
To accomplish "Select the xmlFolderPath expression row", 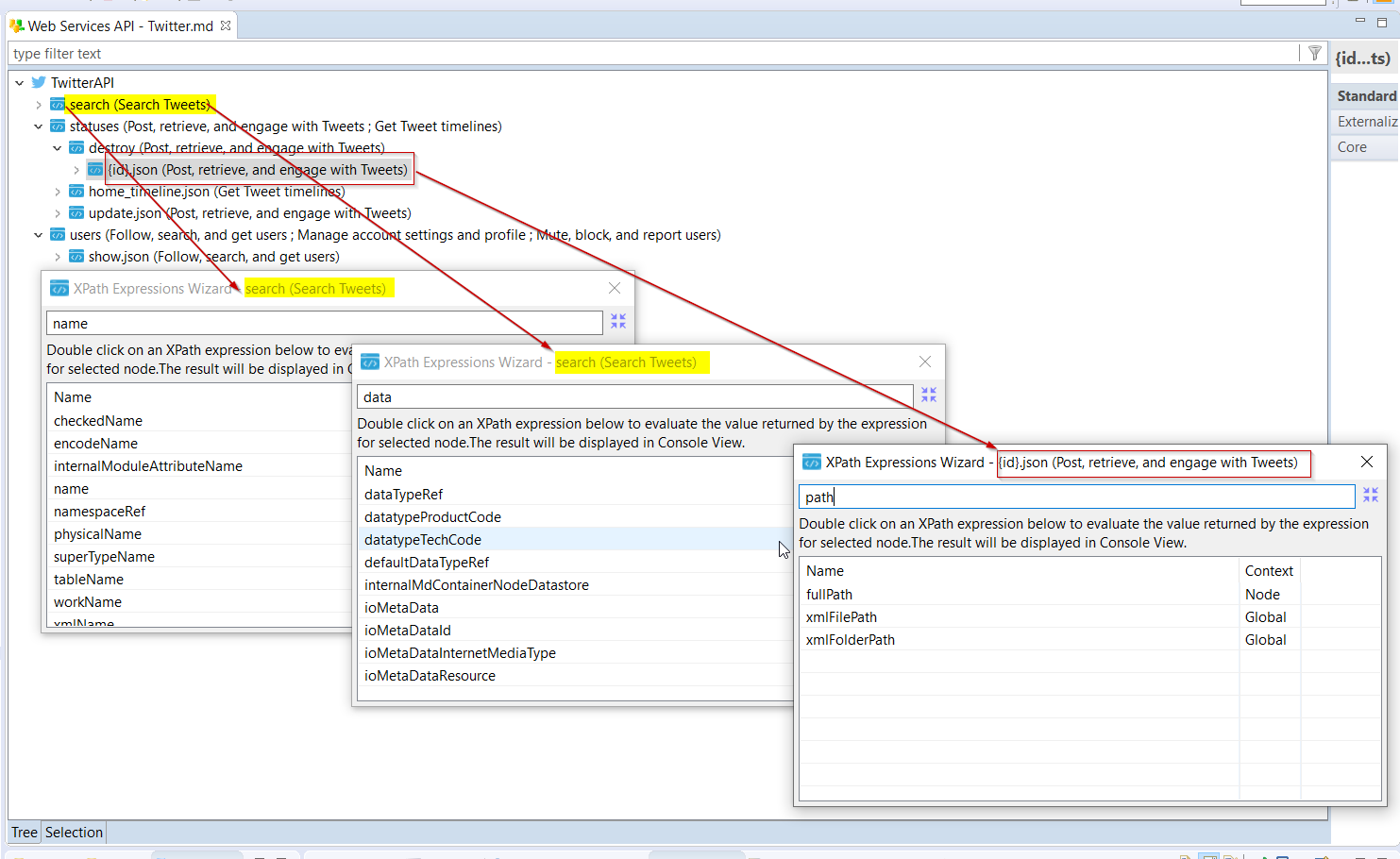I will tap(1090, 639).
